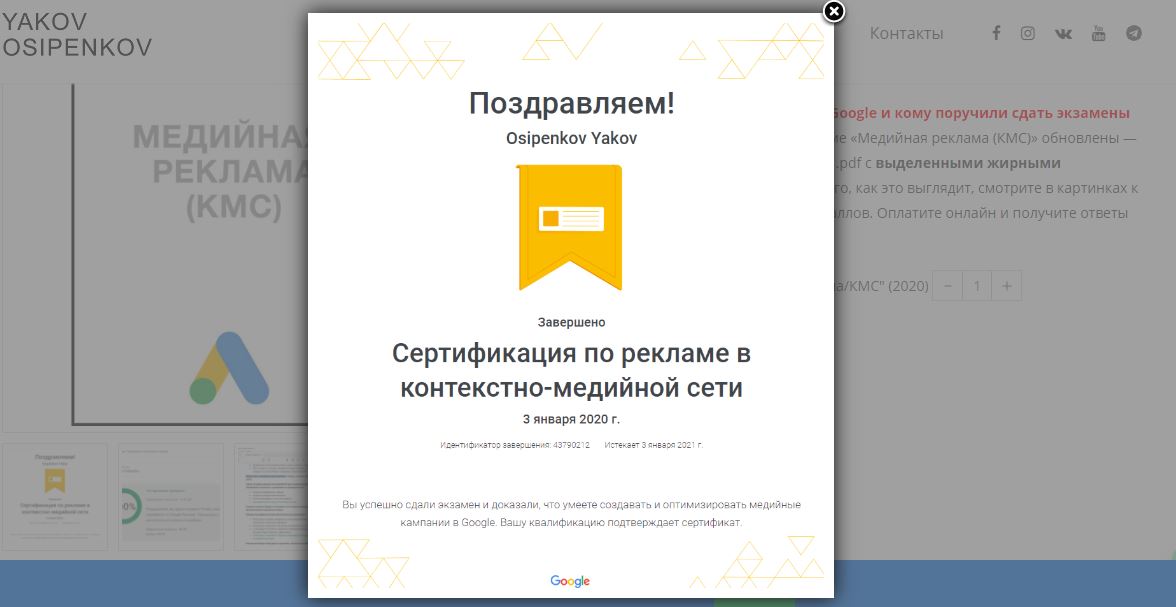Click the yellow award ribbon on the certificate
Image resolution: width=1176 pixels, height=607 pixels.
[569, 225]
